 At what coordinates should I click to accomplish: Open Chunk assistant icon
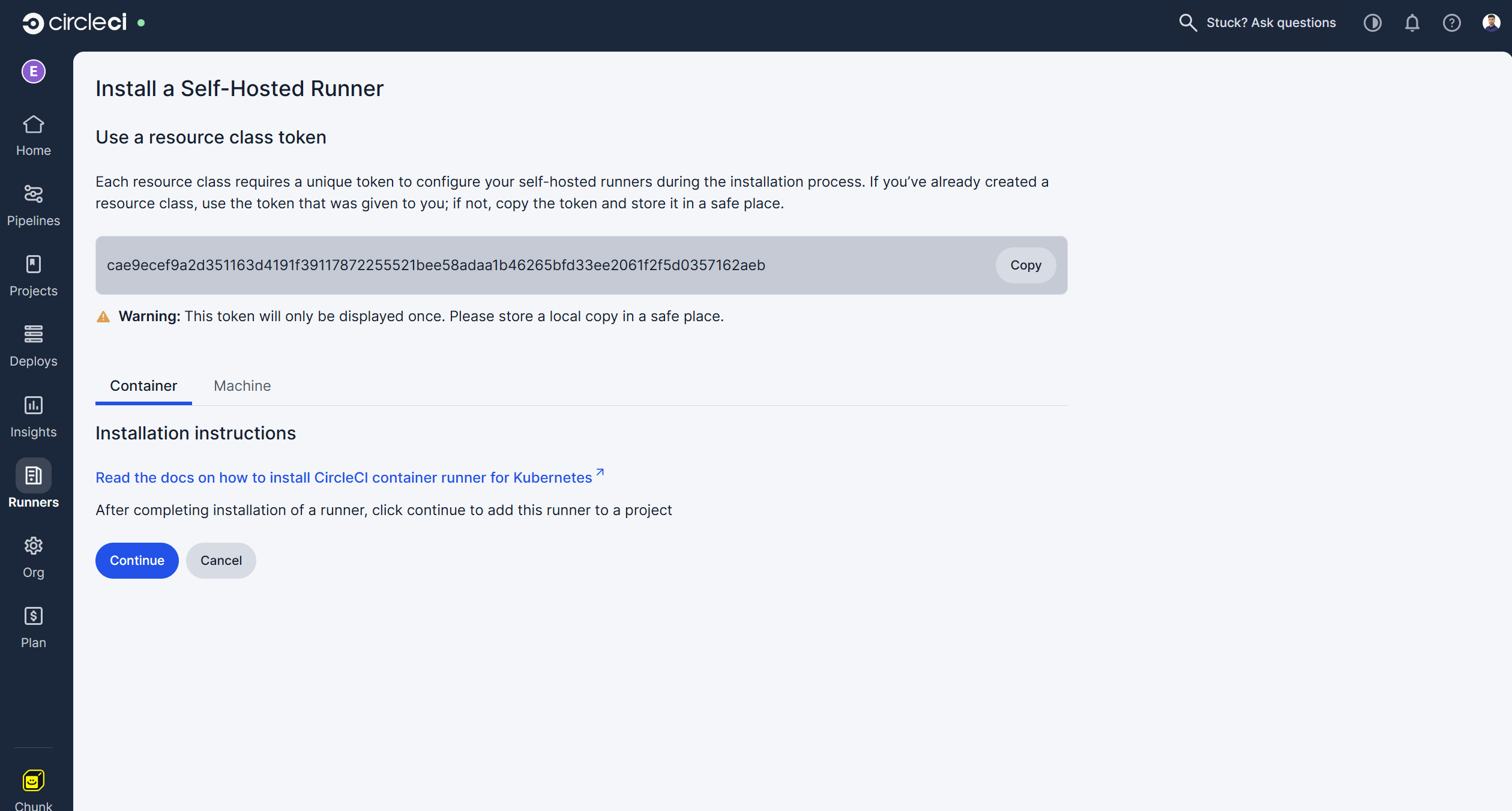[x=34, y=780]
